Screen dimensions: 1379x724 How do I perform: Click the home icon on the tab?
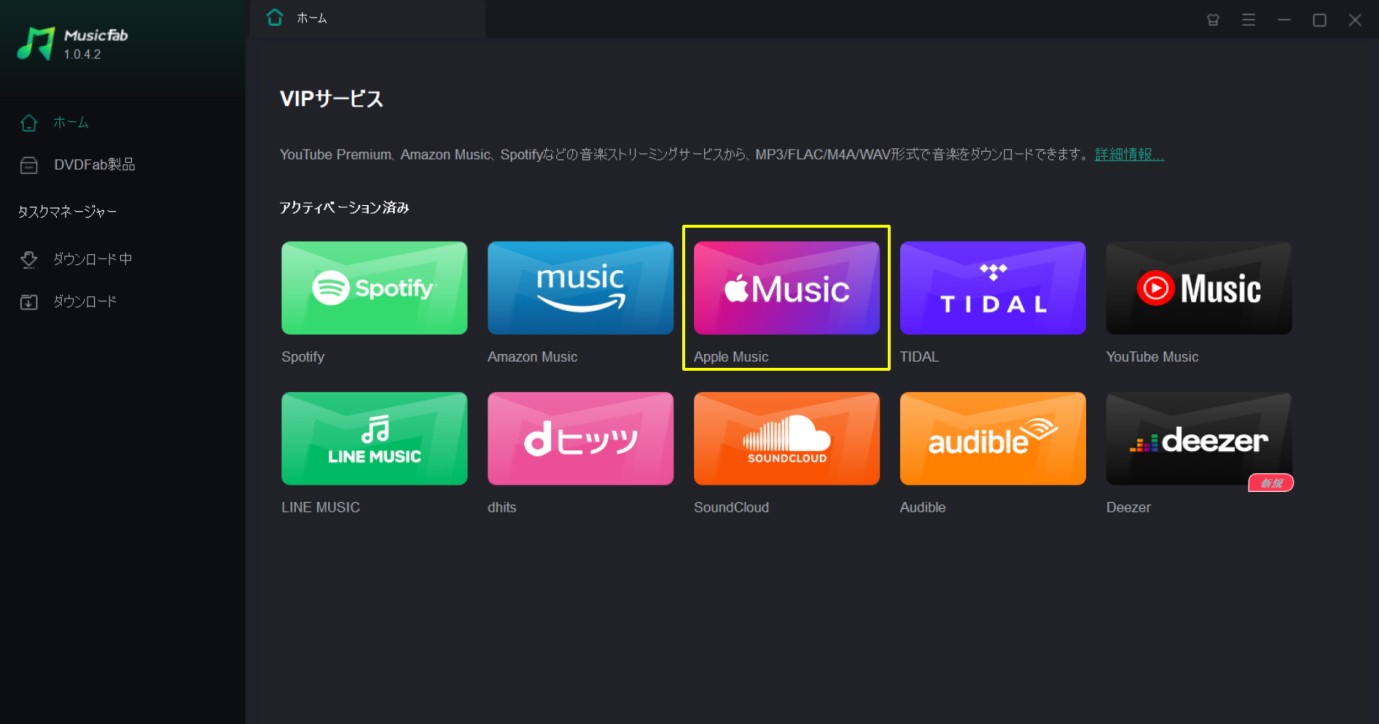point(275,18)
